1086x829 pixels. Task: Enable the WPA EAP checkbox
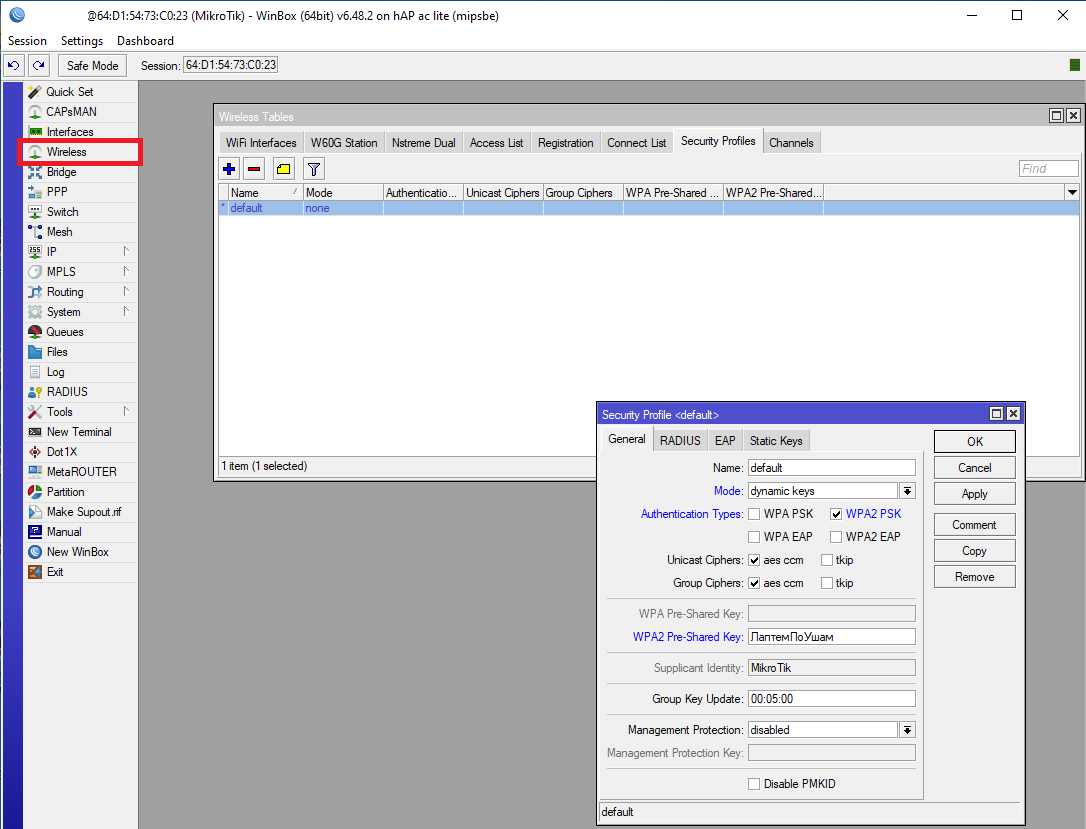754,537
